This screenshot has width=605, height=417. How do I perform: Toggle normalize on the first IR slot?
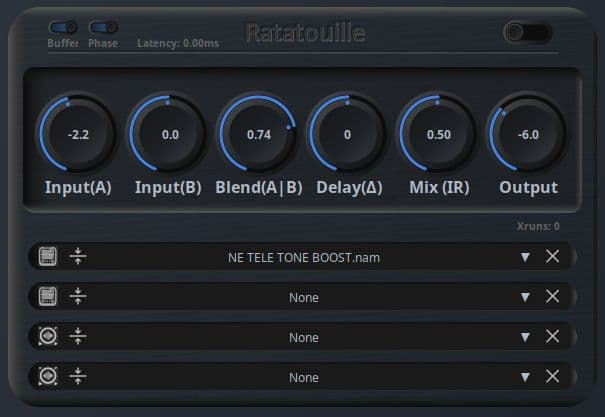(78, 336)
